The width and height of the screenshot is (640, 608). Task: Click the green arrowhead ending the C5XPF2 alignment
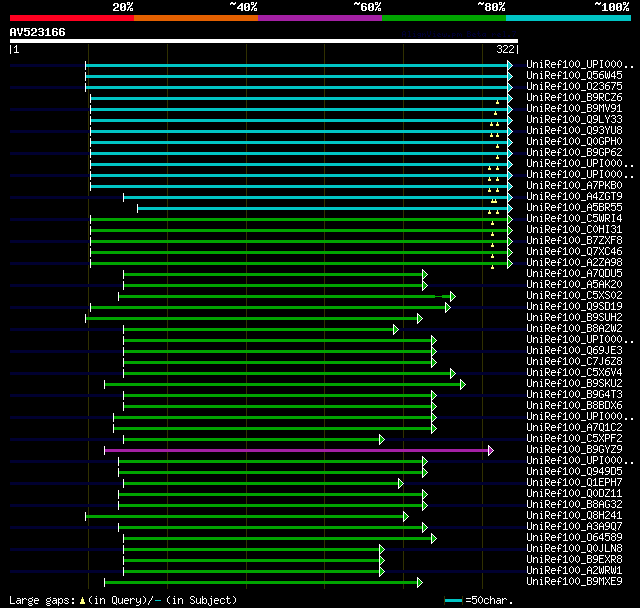point(382,439)
